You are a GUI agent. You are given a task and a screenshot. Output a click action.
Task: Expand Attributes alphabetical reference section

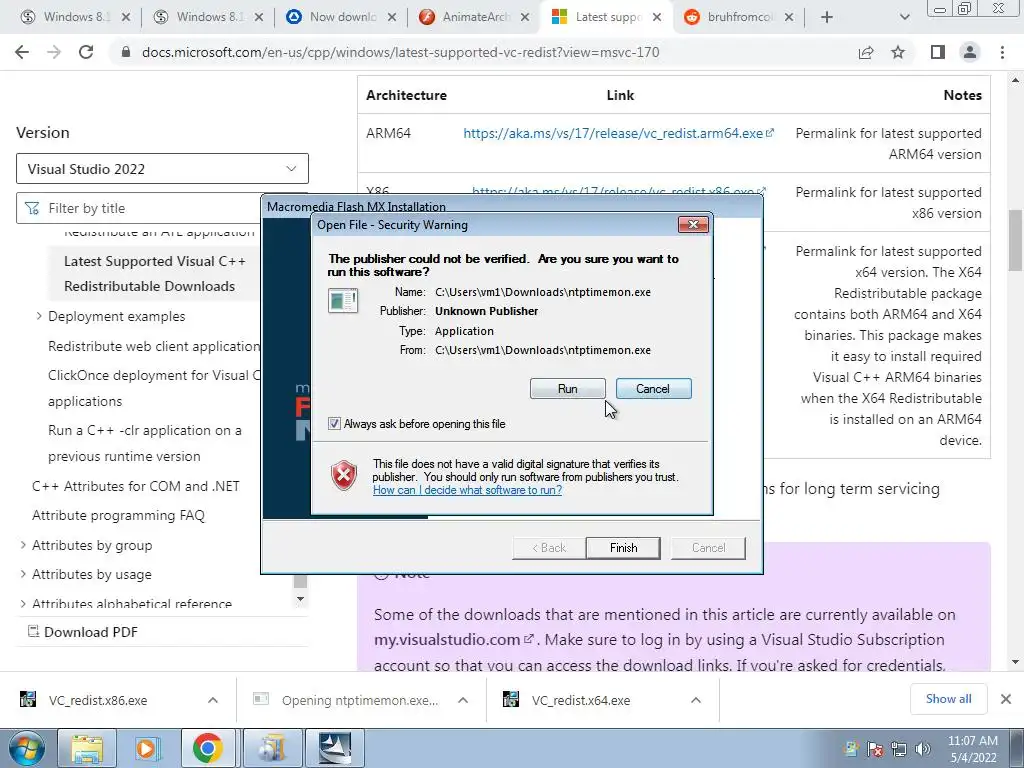(x=23, y=603)
